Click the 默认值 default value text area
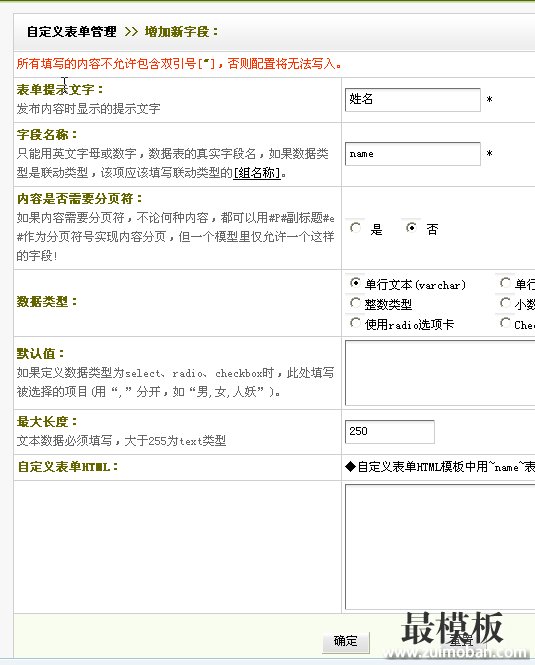The height and width of the screenshot is (665, 535). 440,373
